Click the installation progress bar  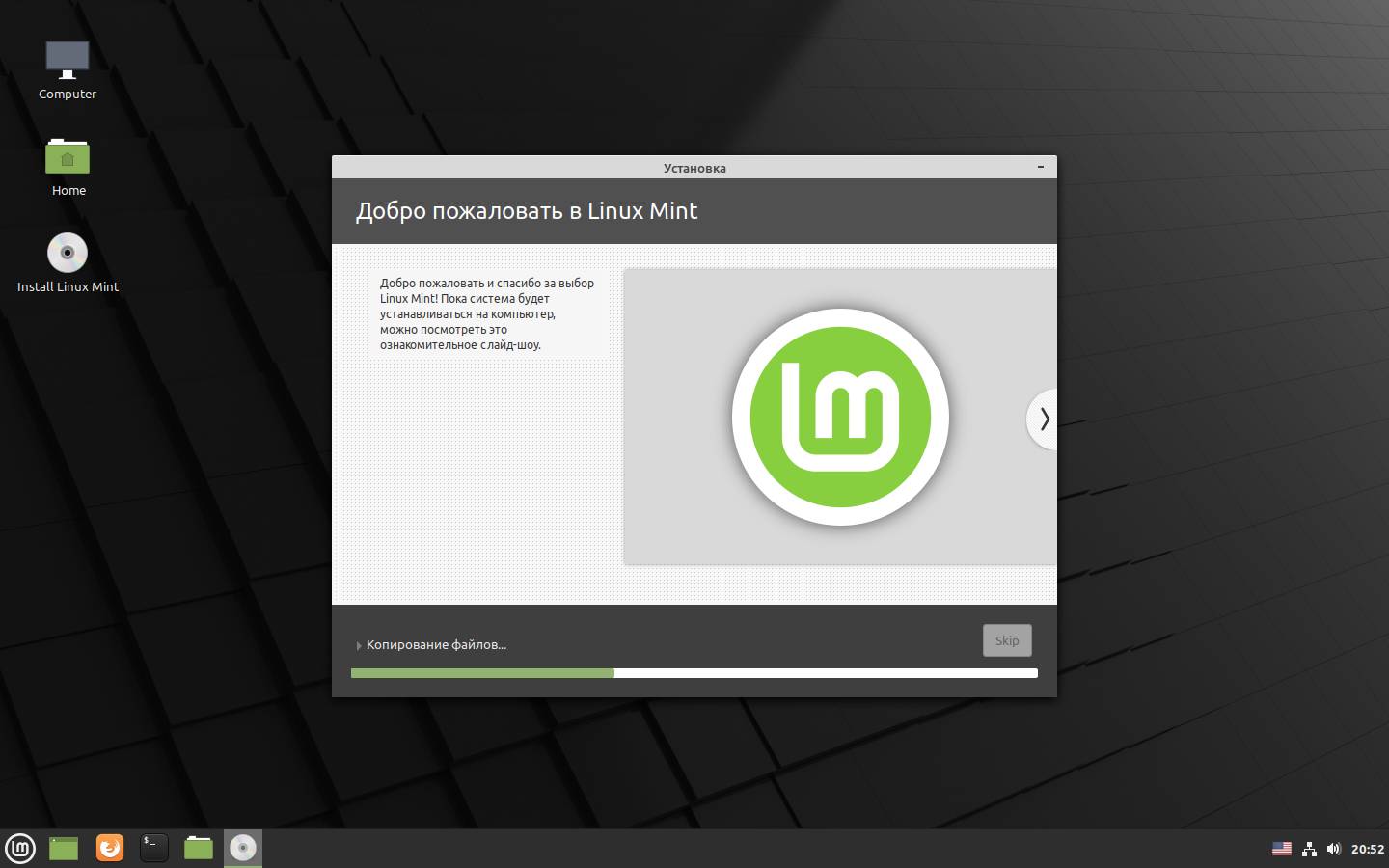[x=694, y=673]
